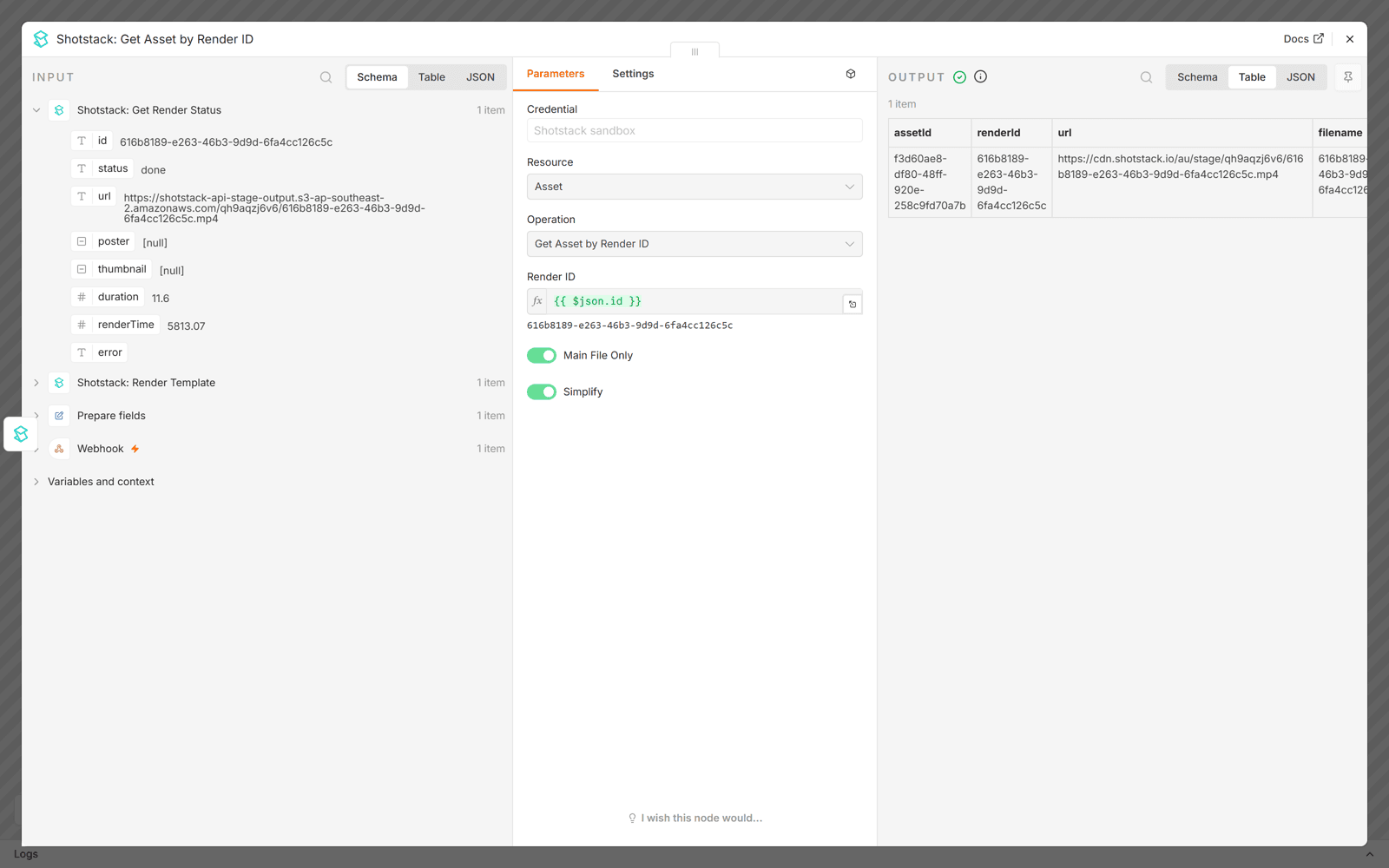
Task: Close the node details panel
Action: [x=1350, y=39]
